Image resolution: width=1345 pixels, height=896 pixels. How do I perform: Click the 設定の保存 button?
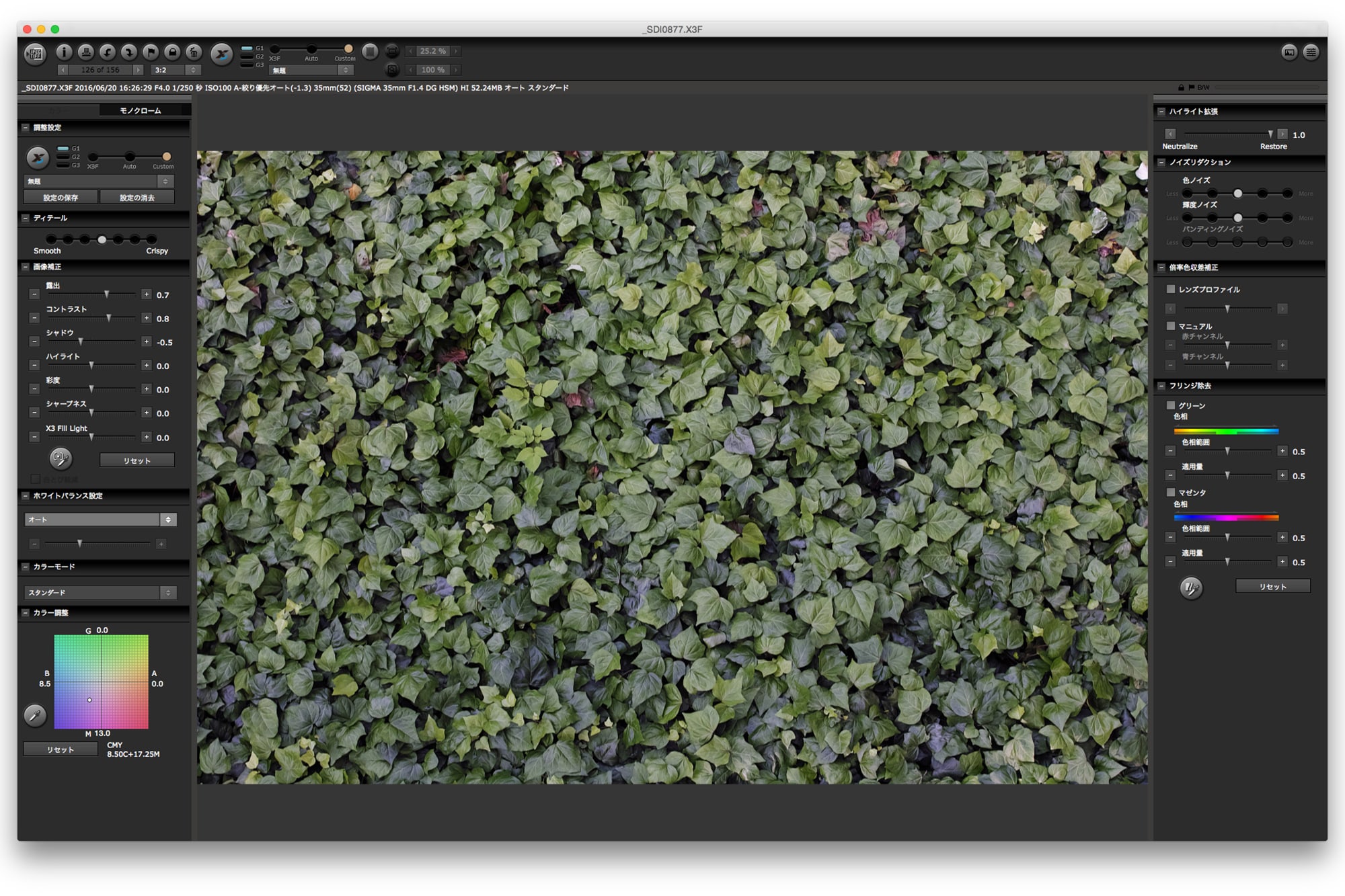pyautogui.click(x=61, y=198)
